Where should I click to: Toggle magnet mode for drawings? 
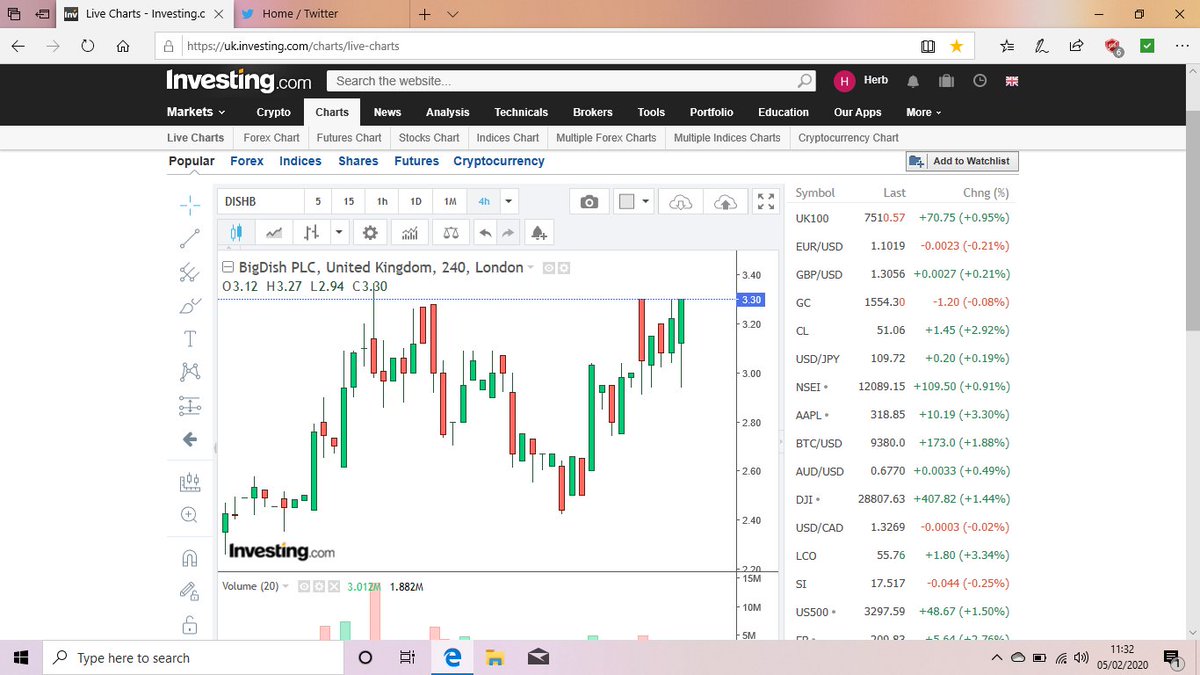coord(189,557)
